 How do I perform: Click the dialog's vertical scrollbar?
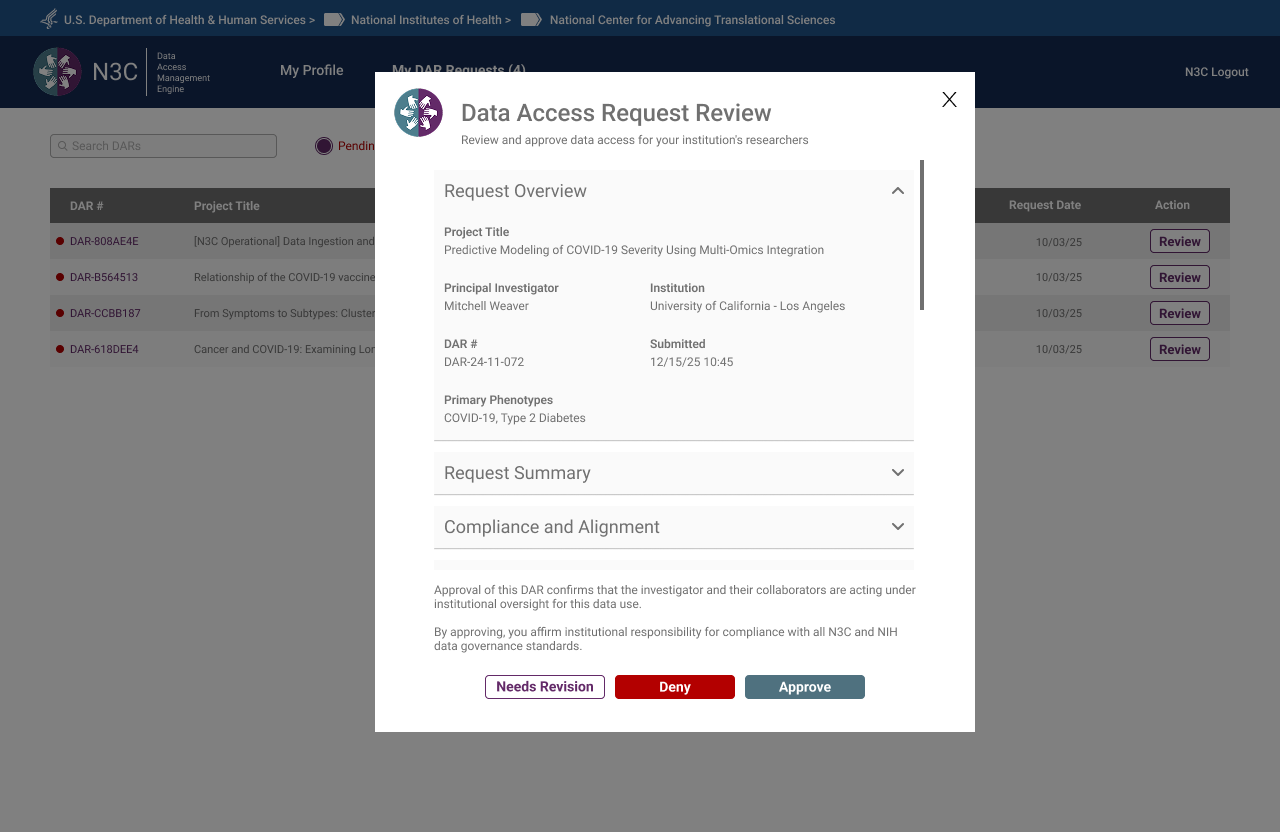click(921, 235)
